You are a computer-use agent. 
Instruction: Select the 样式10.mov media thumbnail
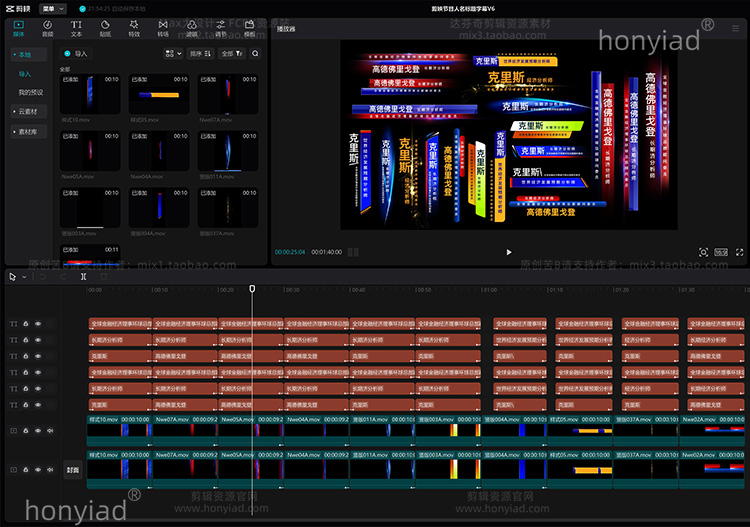(90, 94)
